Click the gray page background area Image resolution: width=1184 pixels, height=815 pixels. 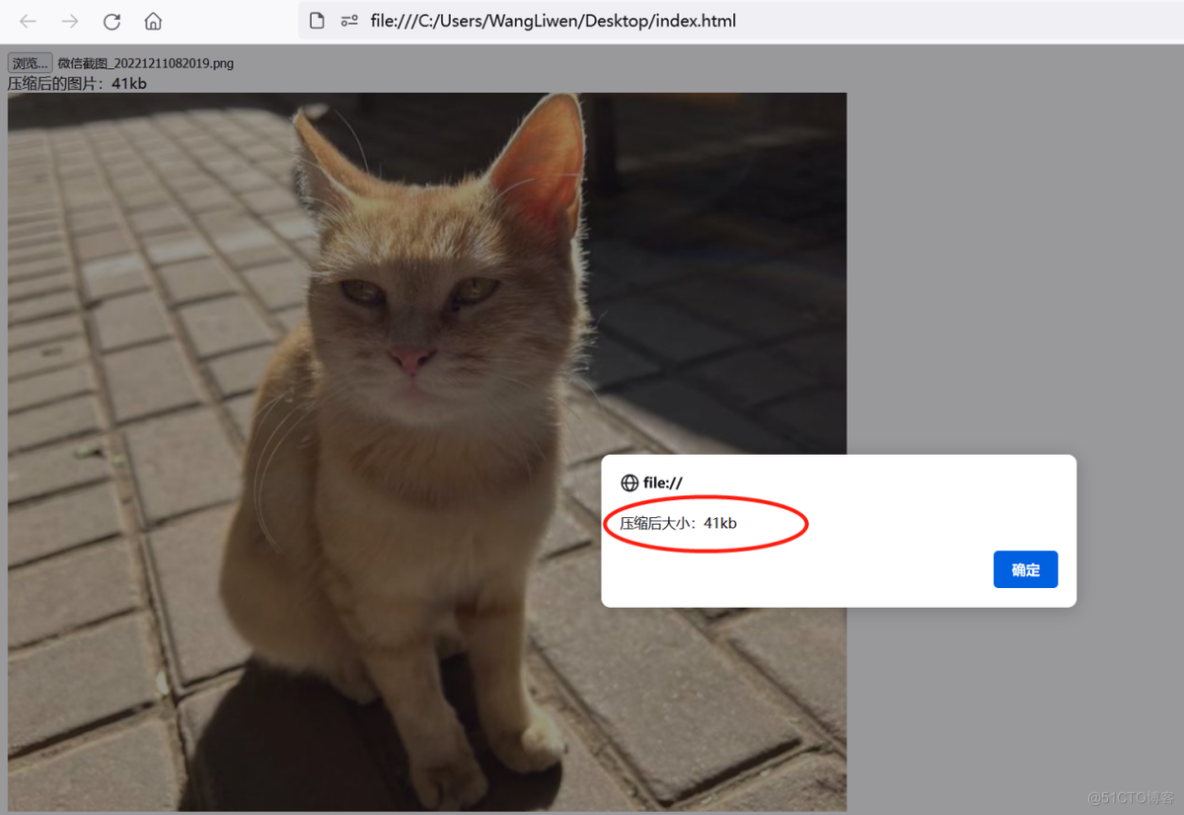[x=1000, y=250]
